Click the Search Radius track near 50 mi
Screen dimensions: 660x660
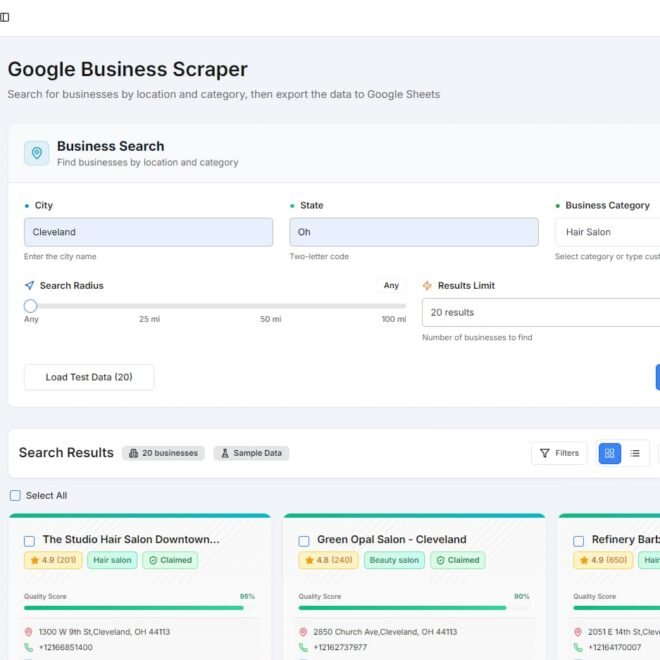[x=271, y=306]
